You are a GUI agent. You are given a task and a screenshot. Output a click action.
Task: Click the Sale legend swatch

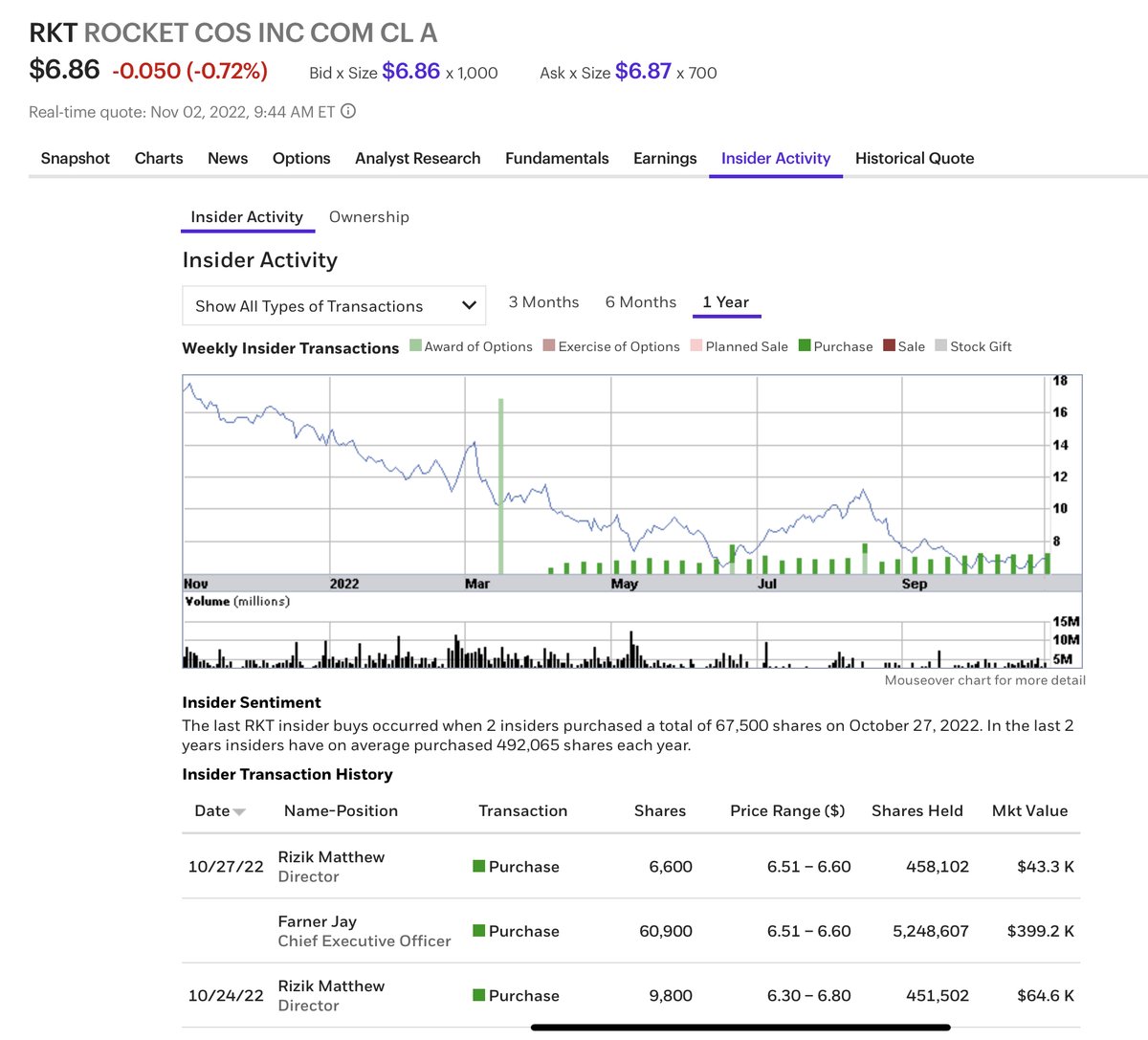click(889, 345)
